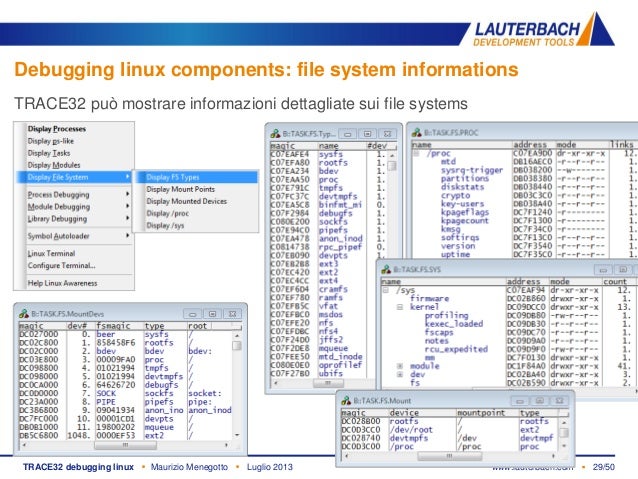The width and height of the screenshot is (638, 479).
Task: Open Help Linux Awareness menu entry
Action: (x=62, y=283)
